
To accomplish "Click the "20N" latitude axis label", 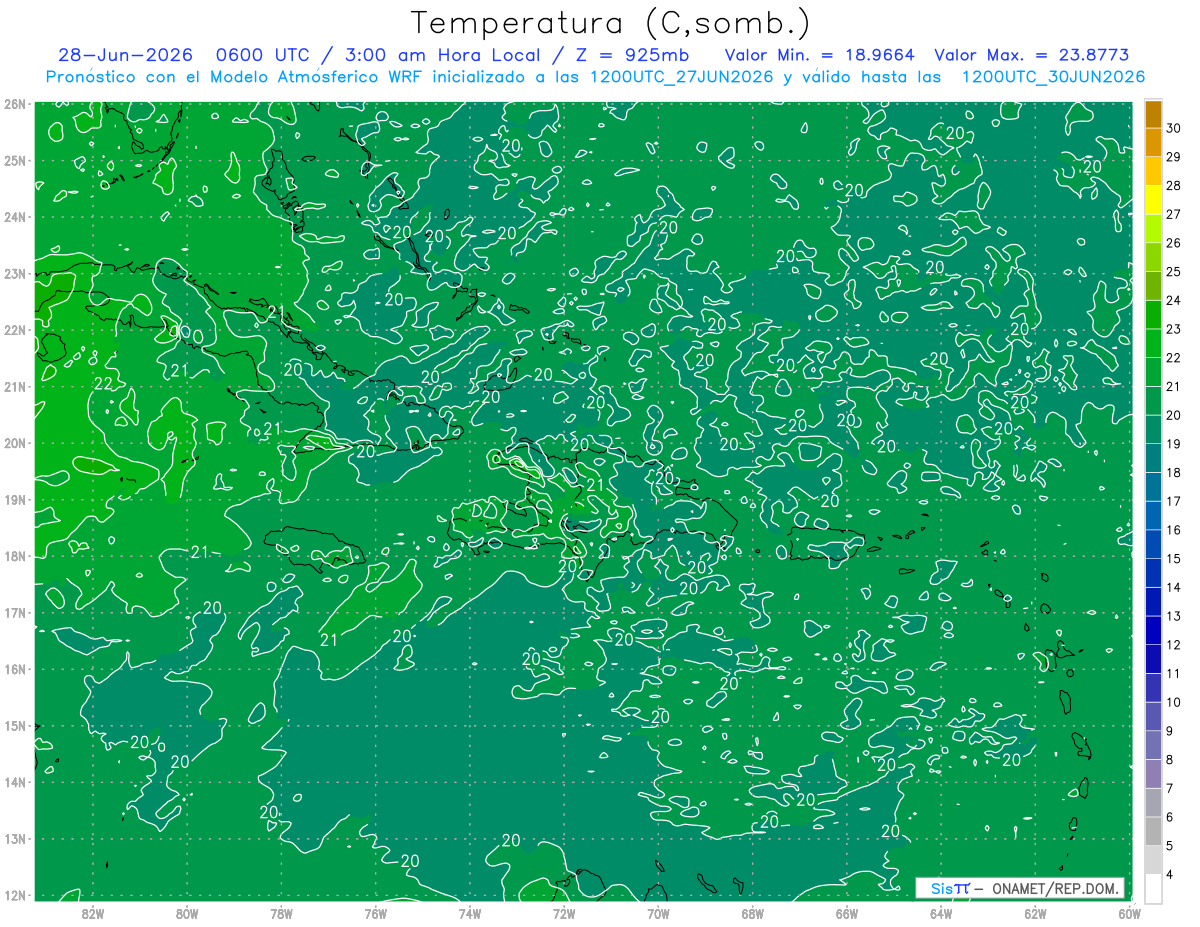I will point(15,443).
